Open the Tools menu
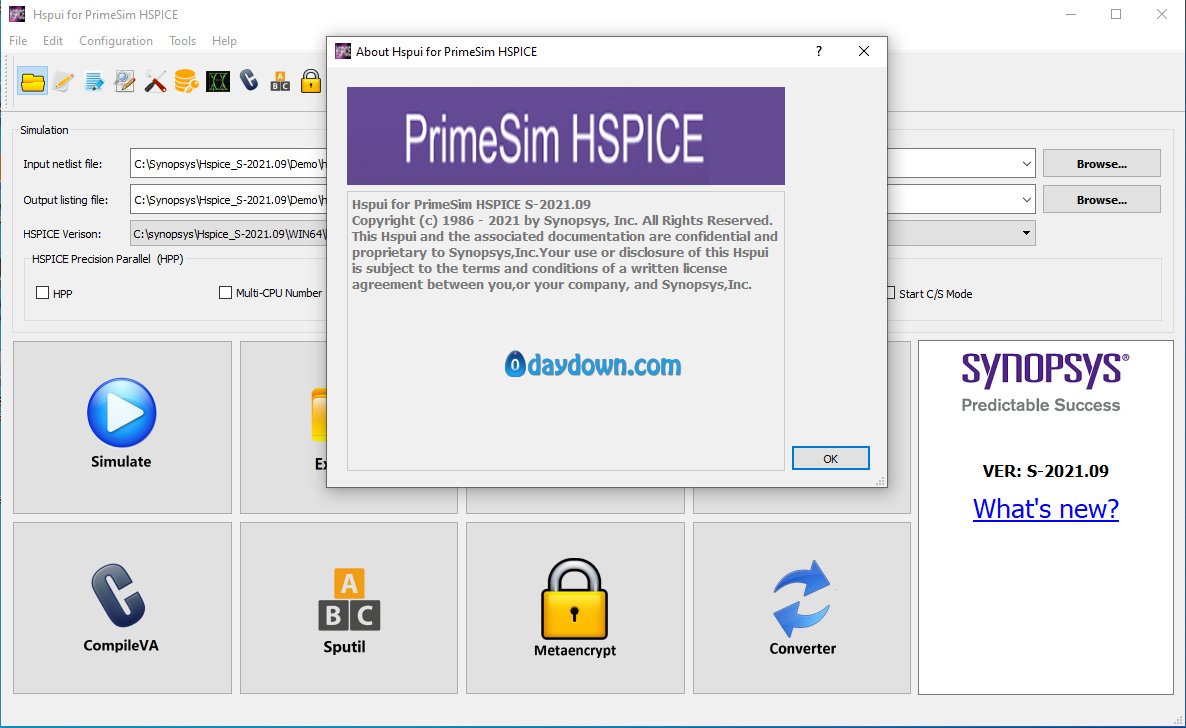The width and height of the screenshot is (1186, 728). click(x=182, y=41)
